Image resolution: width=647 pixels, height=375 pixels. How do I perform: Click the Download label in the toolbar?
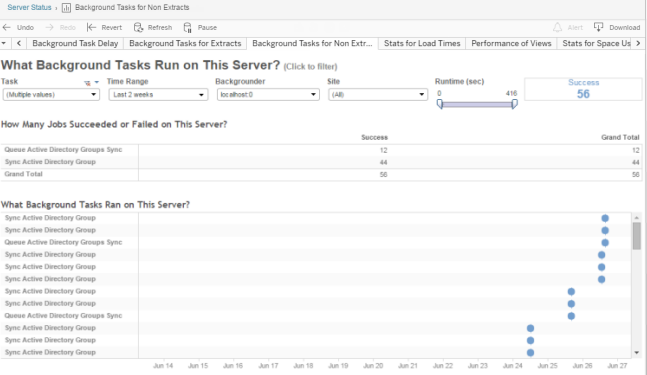625,28
